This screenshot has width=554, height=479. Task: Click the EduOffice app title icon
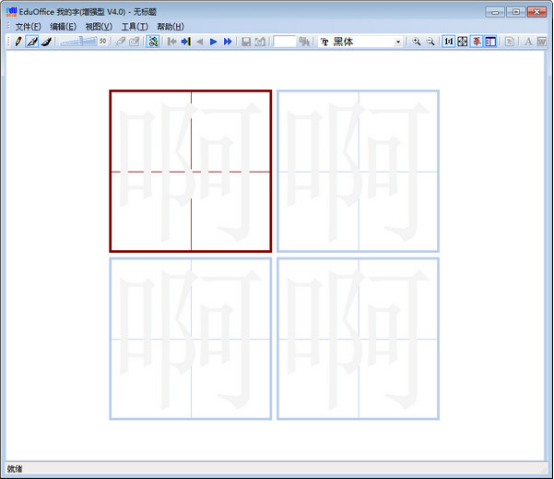tap(11, 12)
